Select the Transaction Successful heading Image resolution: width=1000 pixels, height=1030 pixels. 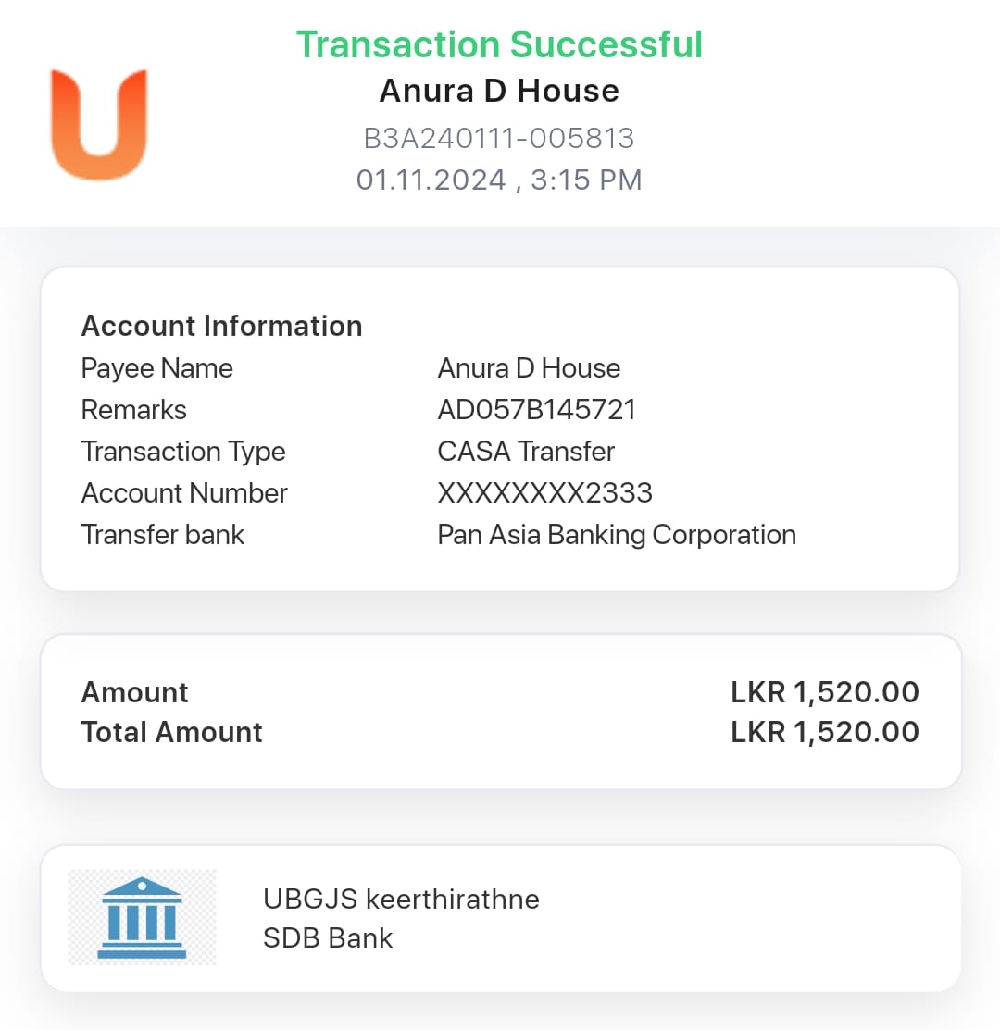click(499, 45)
